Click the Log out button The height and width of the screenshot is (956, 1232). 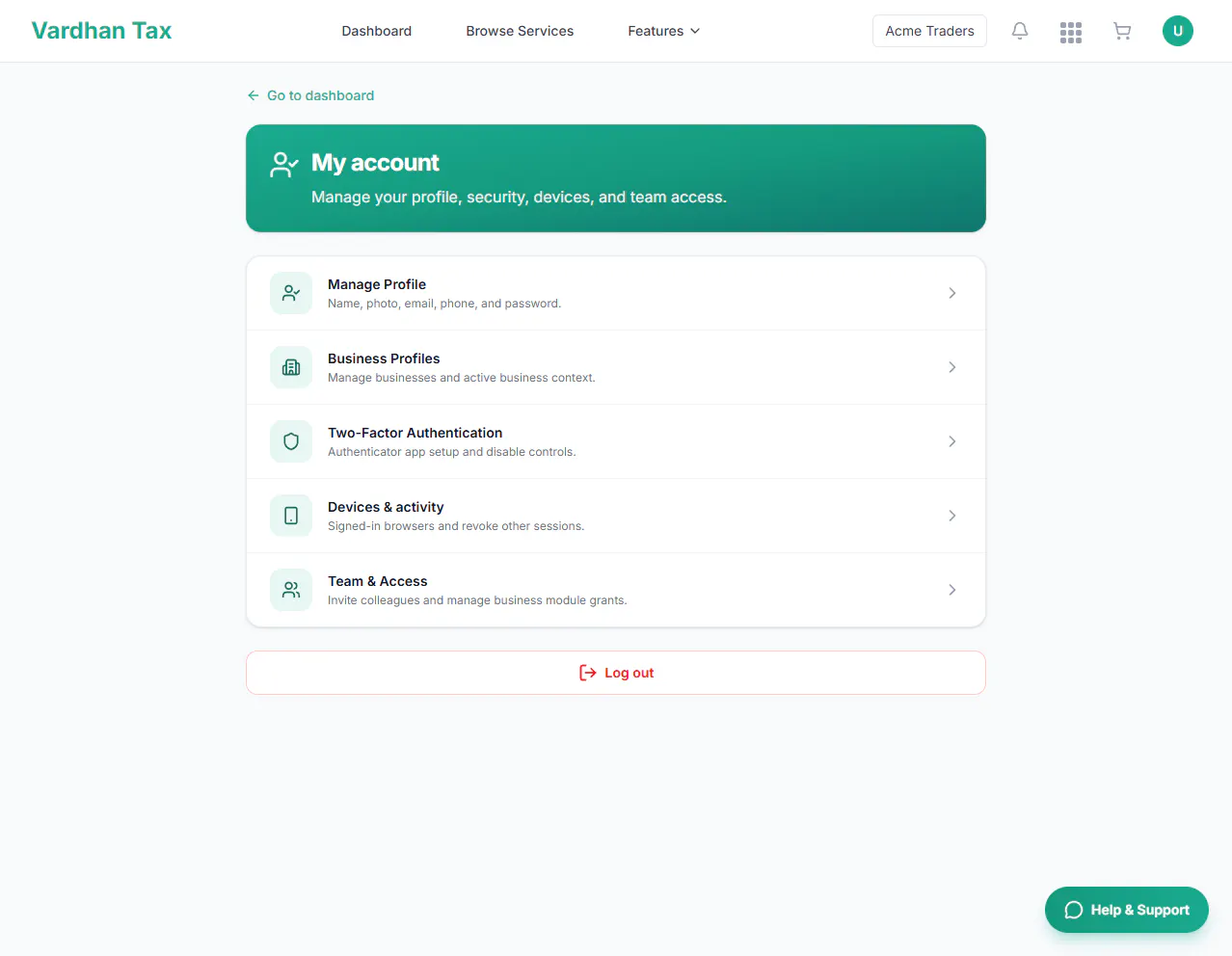pos(616,673)
